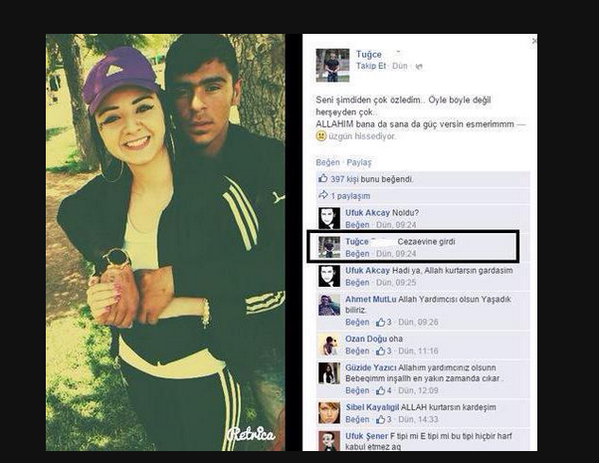Screen dimensions: 599x463
Task: Click Takip Et to follow Tuğçe
Action: click(371, 66)
